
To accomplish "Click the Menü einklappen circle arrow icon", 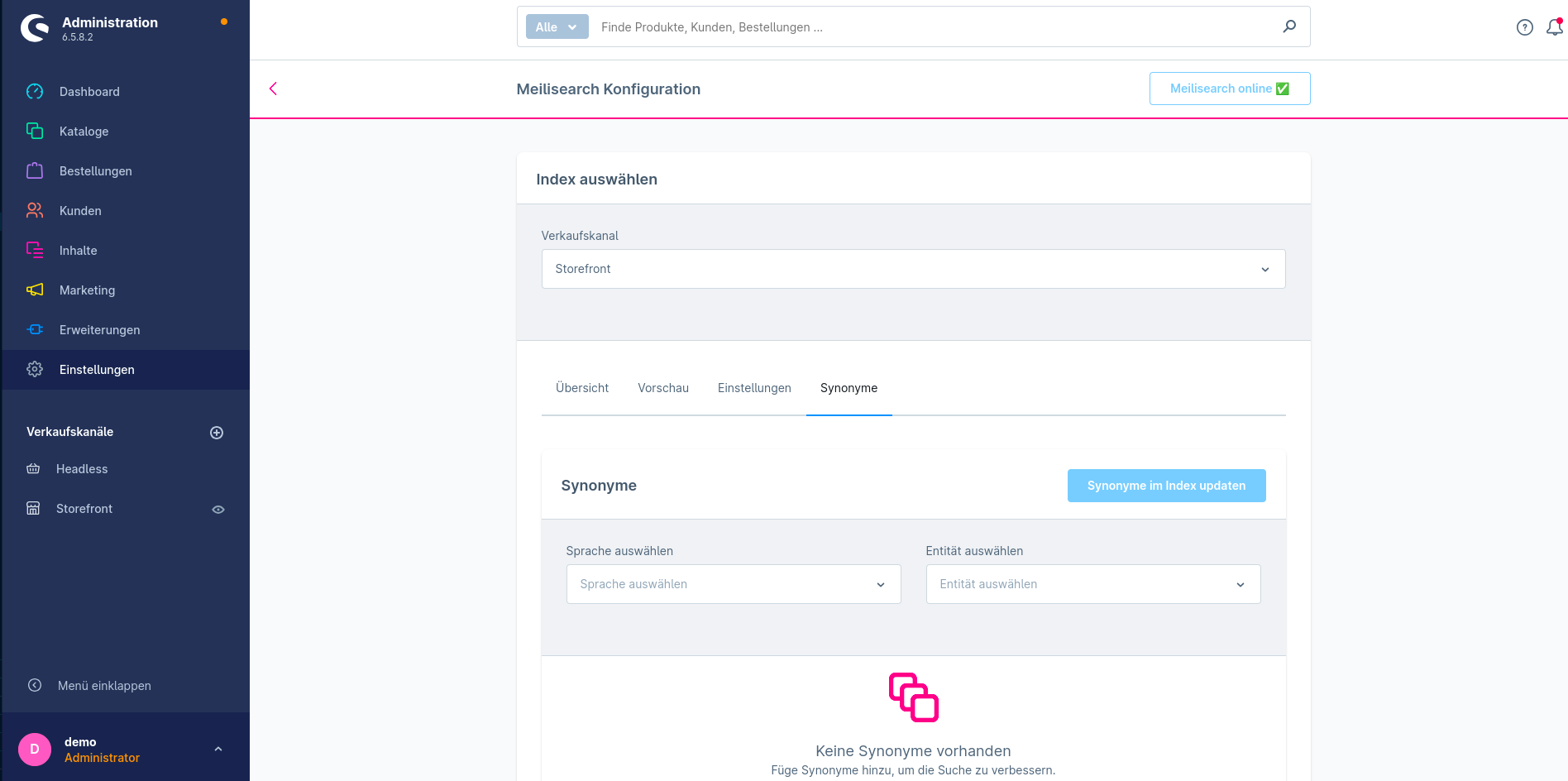I will click(x=35, y=685).
